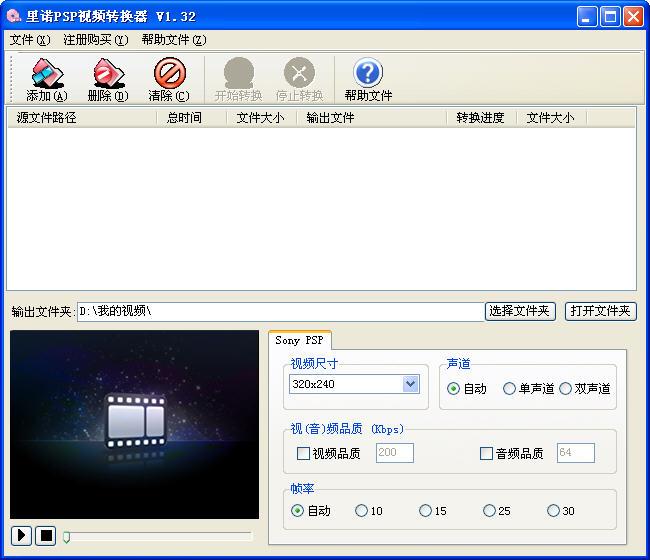Click the 源文件路径 column header
The height and width of the screenshot is (560, 650).
[82, 118]
